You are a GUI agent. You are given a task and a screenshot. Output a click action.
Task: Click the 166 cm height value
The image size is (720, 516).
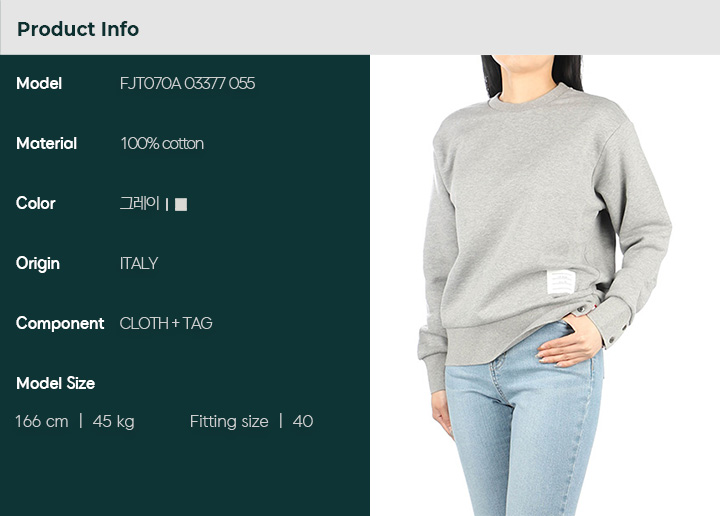[42, 421]
